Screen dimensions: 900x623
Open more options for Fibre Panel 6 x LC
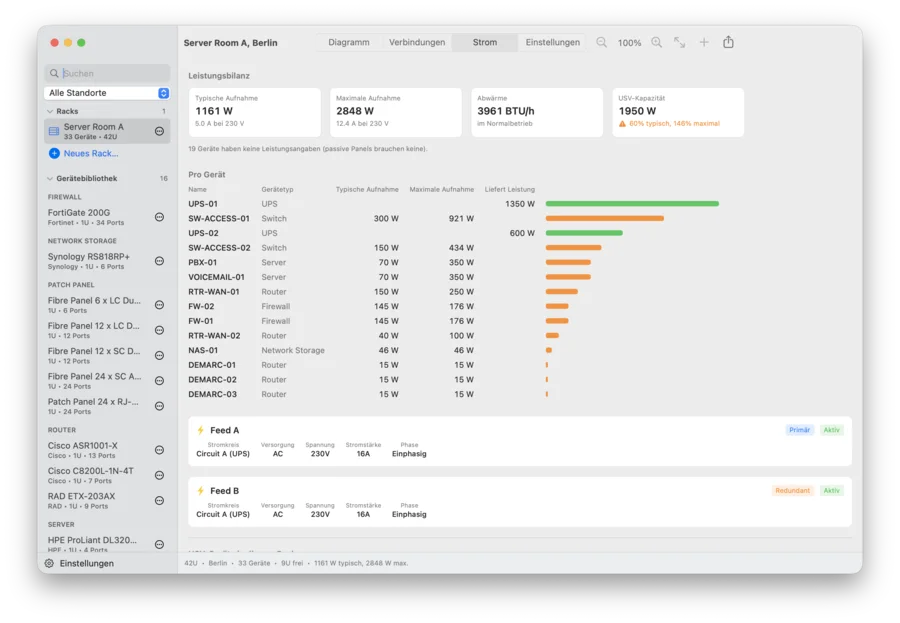160,305
